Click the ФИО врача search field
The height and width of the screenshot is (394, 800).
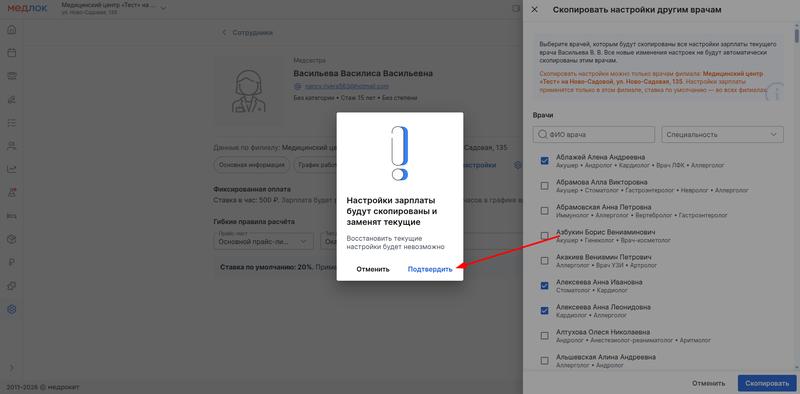tap(594, 135)
